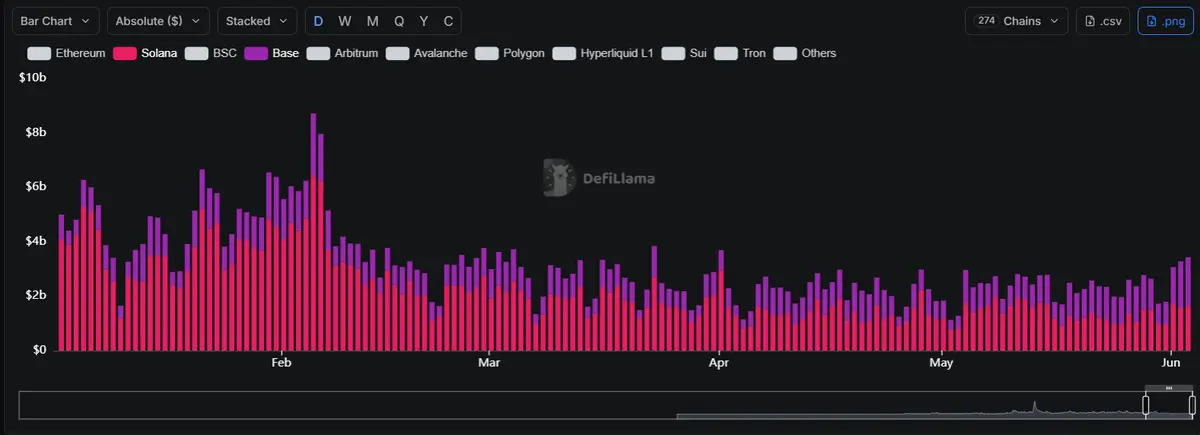
Task: Select the monthly M interval
Action: click(x=372, y=21)
